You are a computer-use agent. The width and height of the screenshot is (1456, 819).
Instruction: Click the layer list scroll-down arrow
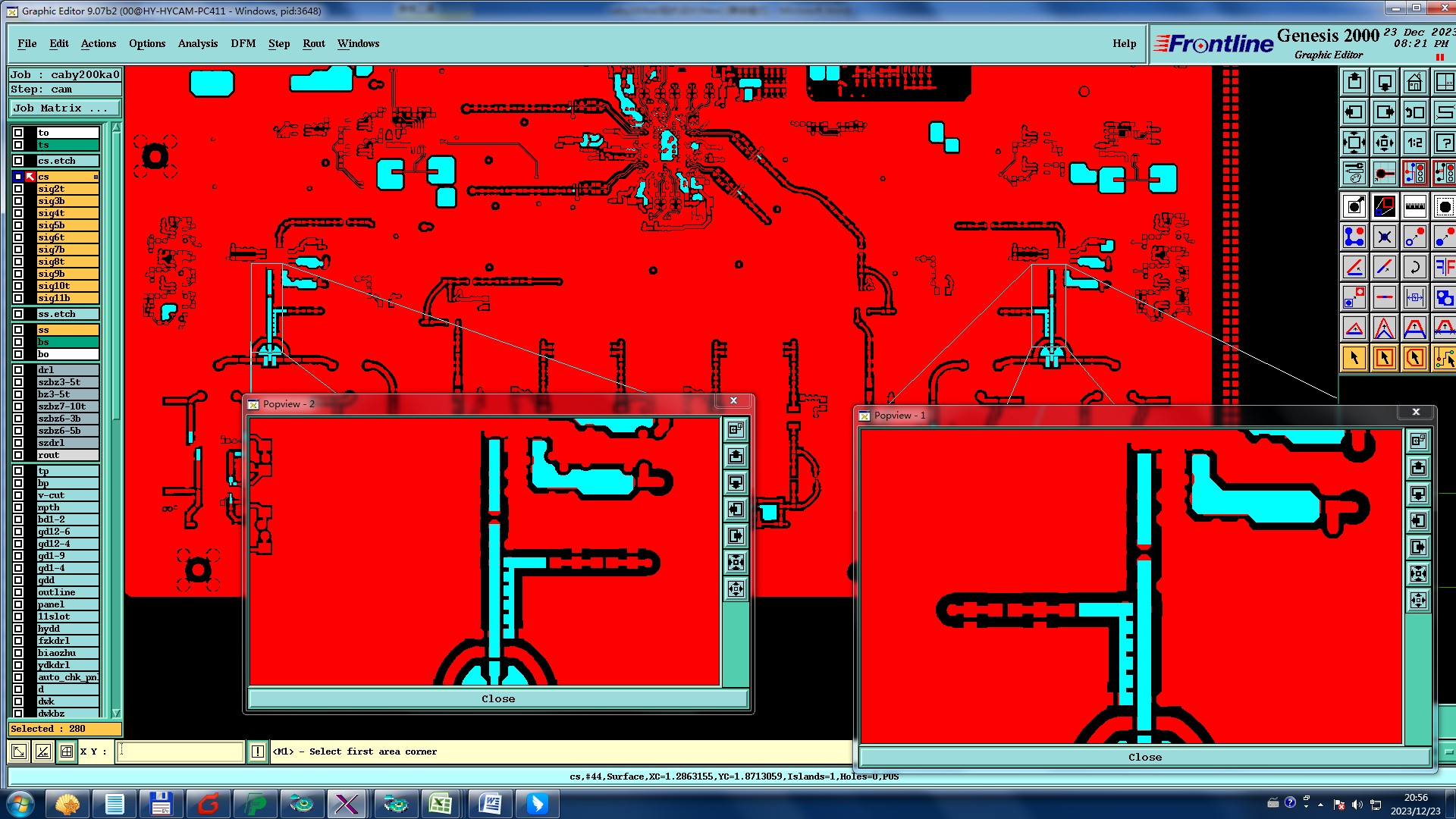pyautogui.click(x=116, y=713)
